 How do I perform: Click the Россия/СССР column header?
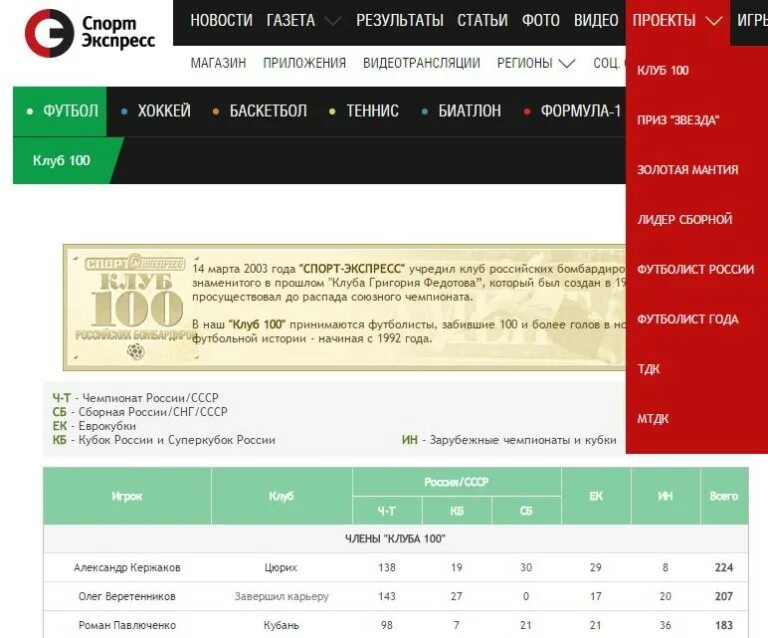[x=456, y=482]
